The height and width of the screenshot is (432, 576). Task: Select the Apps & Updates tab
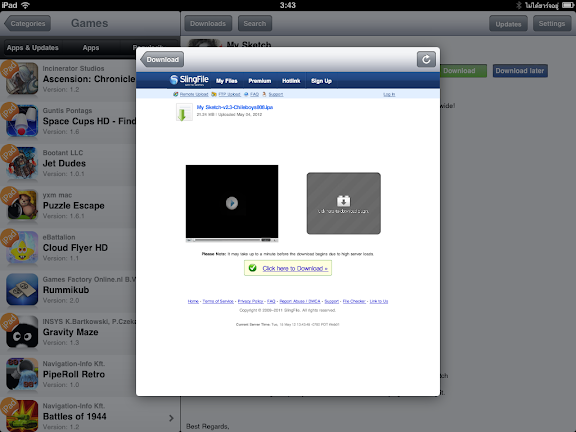32,48
